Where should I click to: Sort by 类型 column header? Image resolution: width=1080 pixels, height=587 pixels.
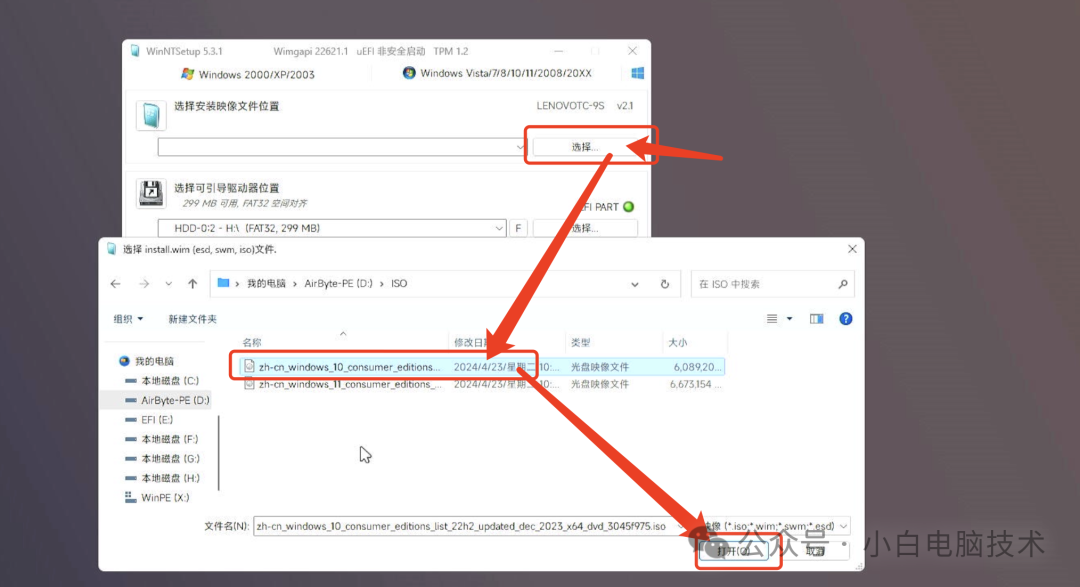pyautogui.click(x=581, y=342)
